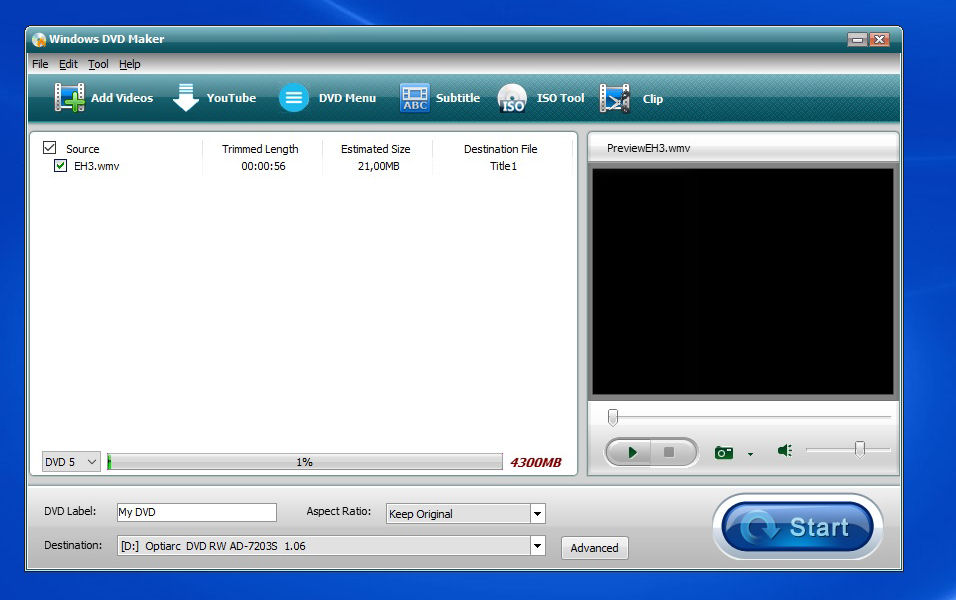Click the Start burn button

[x=797, y=527]
